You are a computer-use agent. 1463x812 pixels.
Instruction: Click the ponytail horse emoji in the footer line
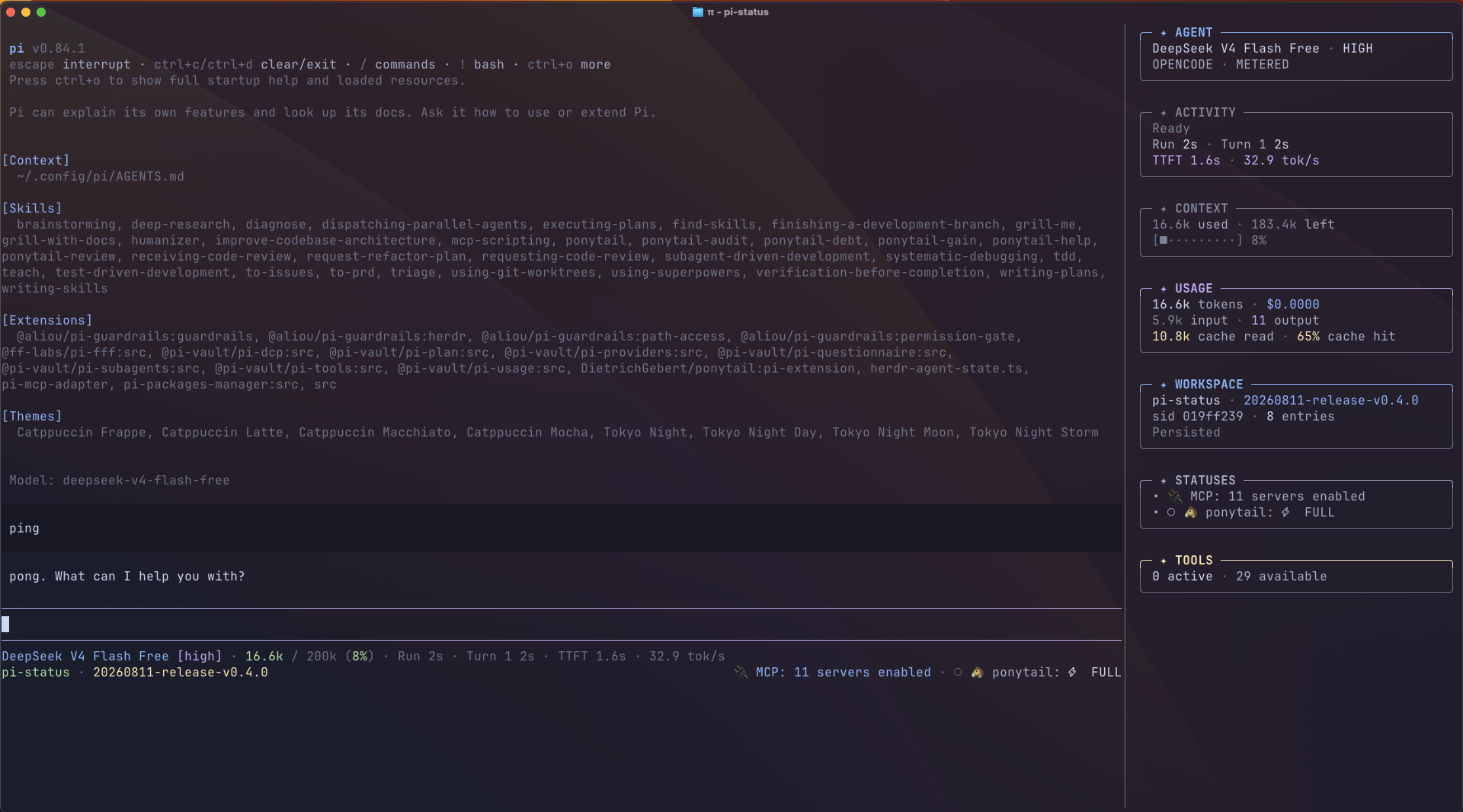(x=977, y=673)
